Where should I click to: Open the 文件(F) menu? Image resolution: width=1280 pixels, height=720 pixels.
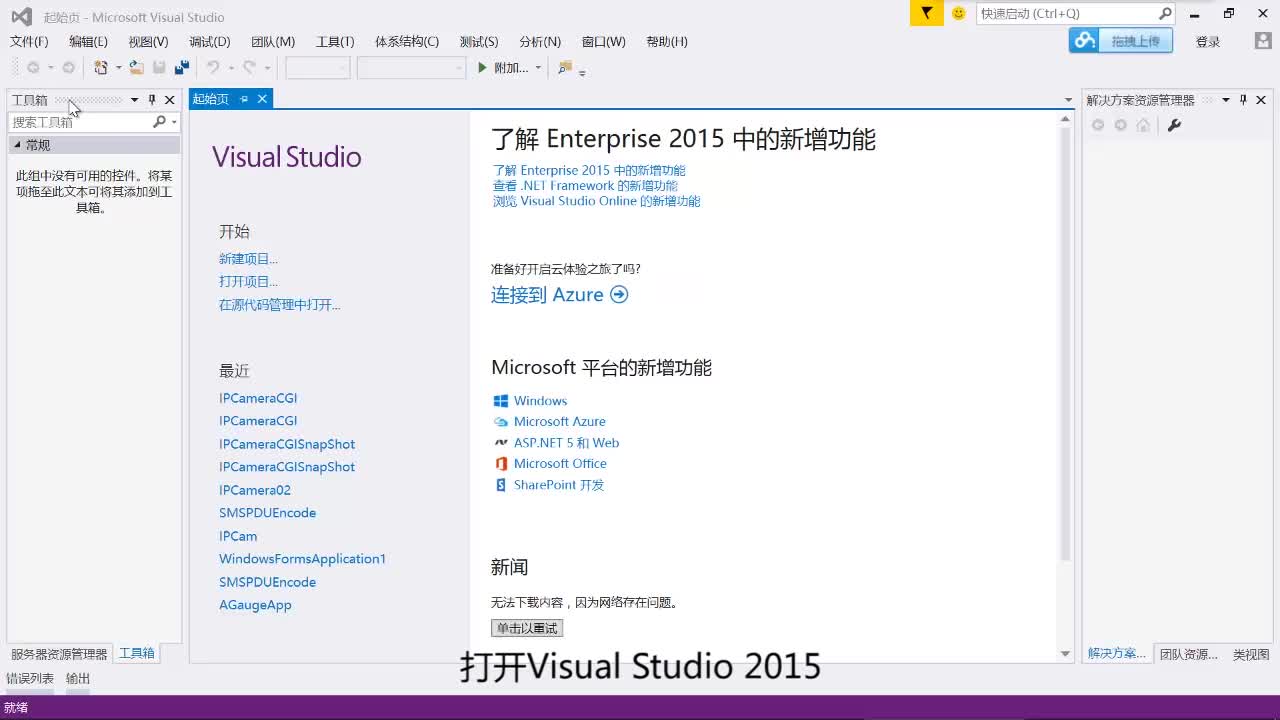tap(29, 42)
